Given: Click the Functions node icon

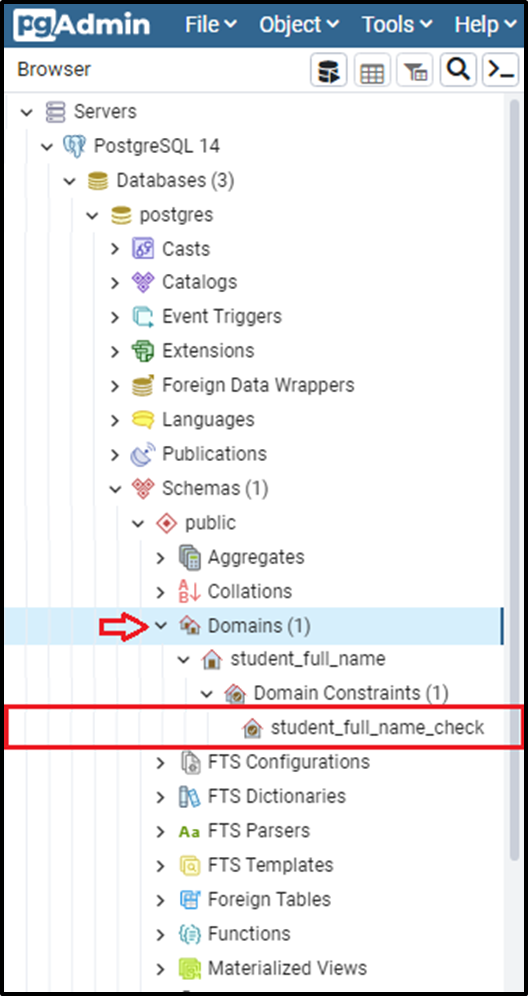Looking at the screenshot, I should (189, 934).
